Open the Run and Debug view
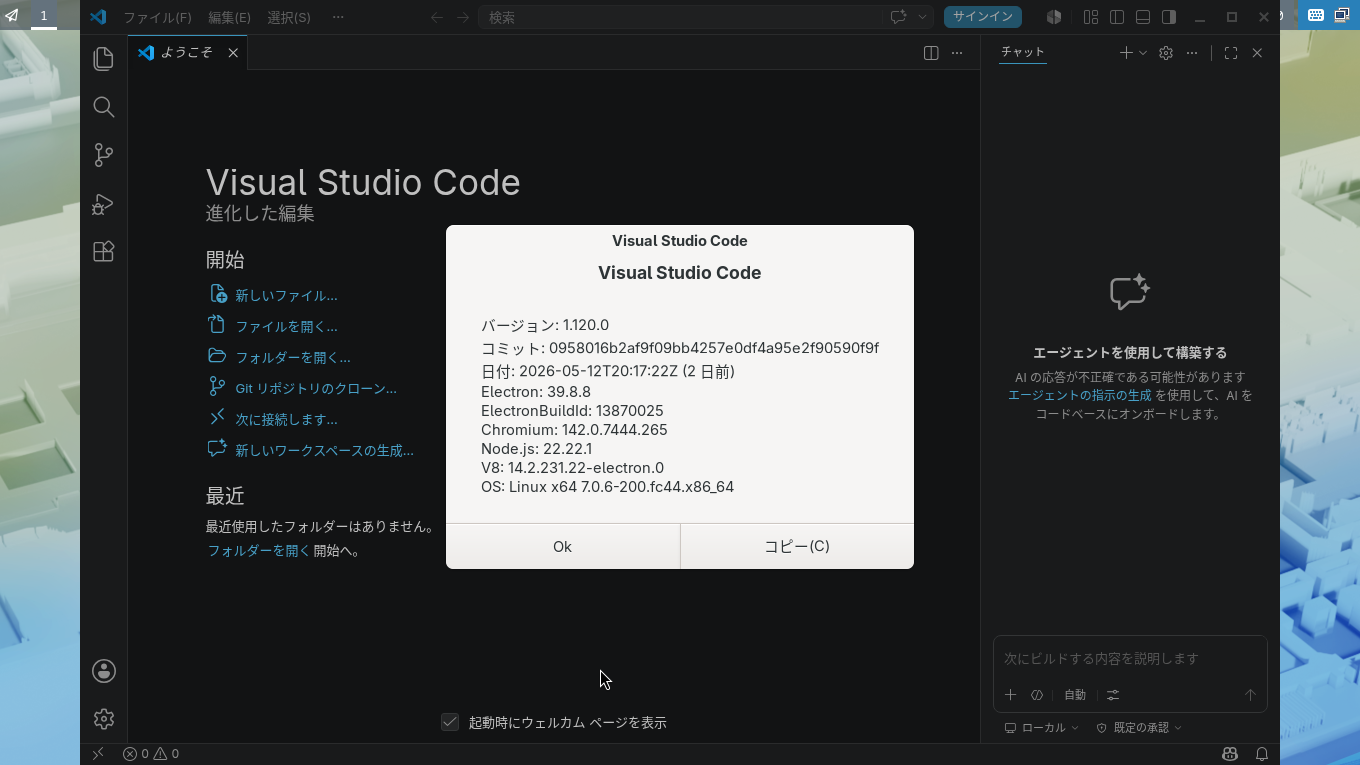1360x765 pixels. [103, 203]
